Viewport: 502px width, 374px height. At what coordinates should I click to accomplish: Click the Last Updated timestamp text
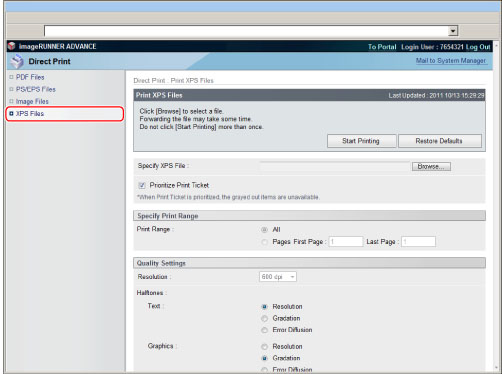436,96
